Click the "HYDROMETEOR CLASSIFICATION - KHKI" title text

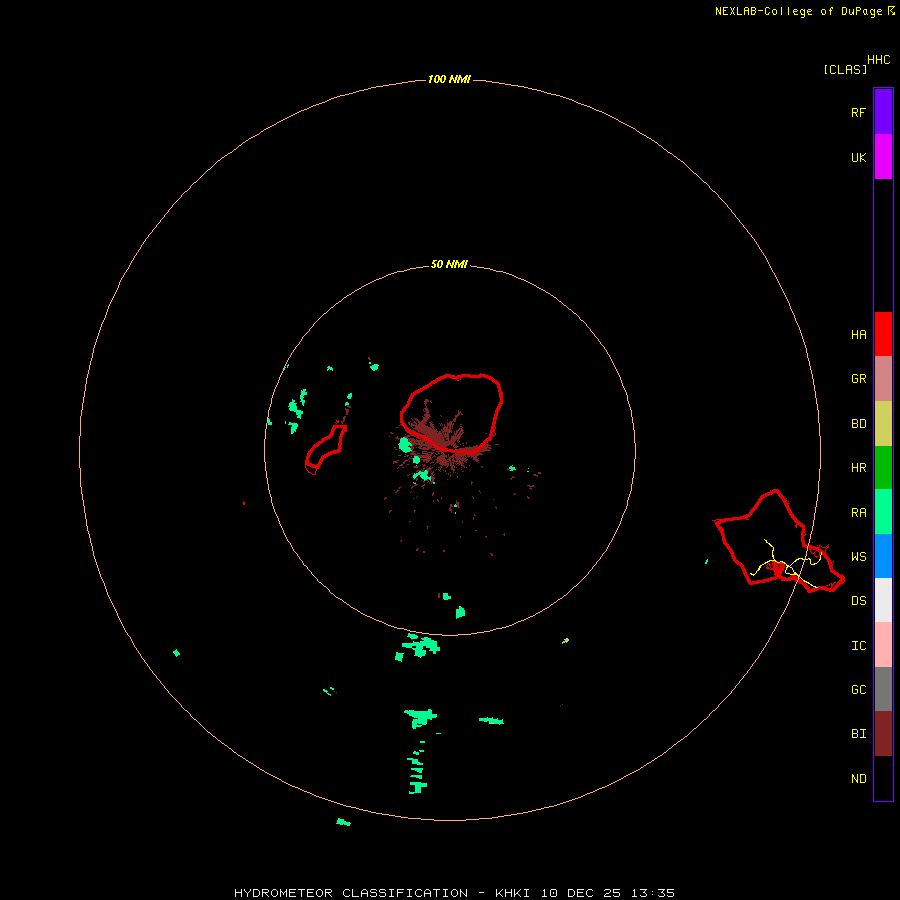tap(382, 893)
